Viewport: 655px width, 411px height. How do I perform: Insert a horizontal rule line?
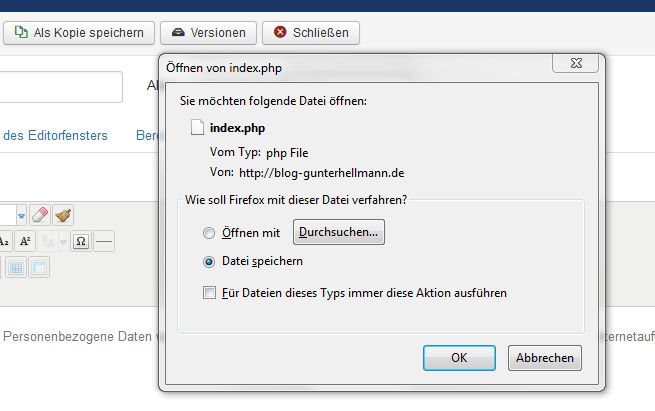(104, 241)
